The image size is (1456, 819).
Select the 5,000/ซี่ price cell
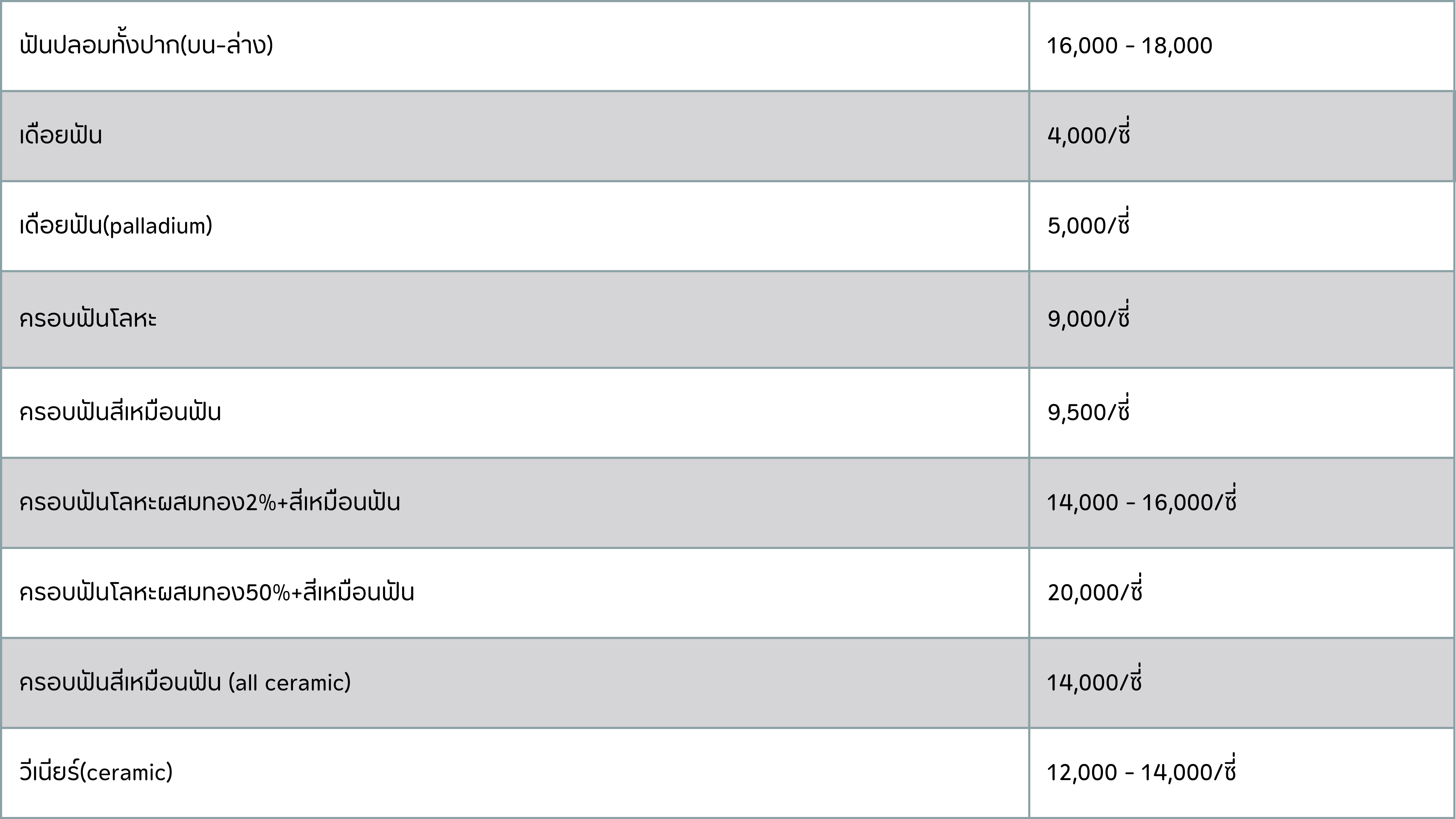1088,226
